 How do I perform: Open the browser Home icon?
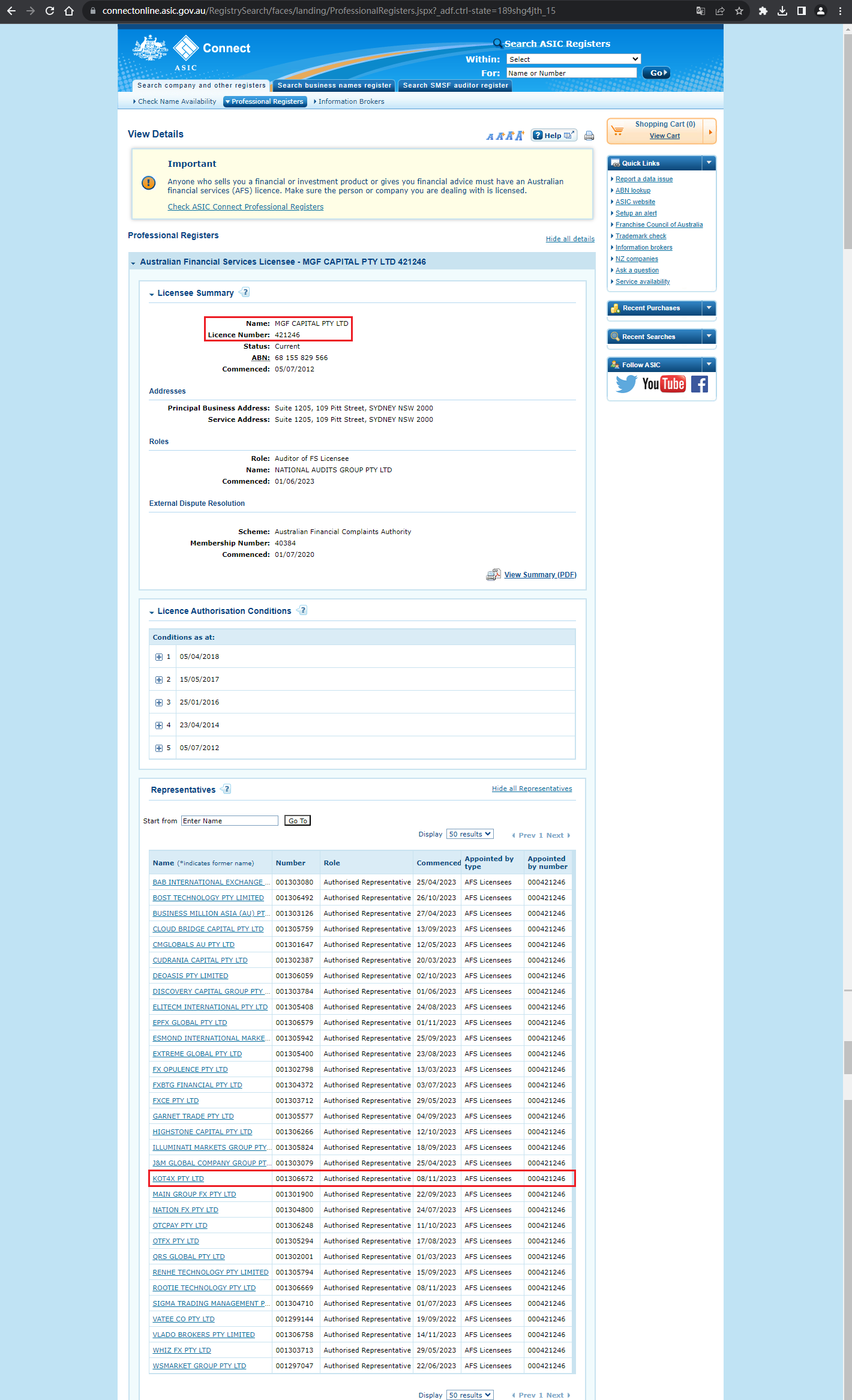click(x=69, y=11)
